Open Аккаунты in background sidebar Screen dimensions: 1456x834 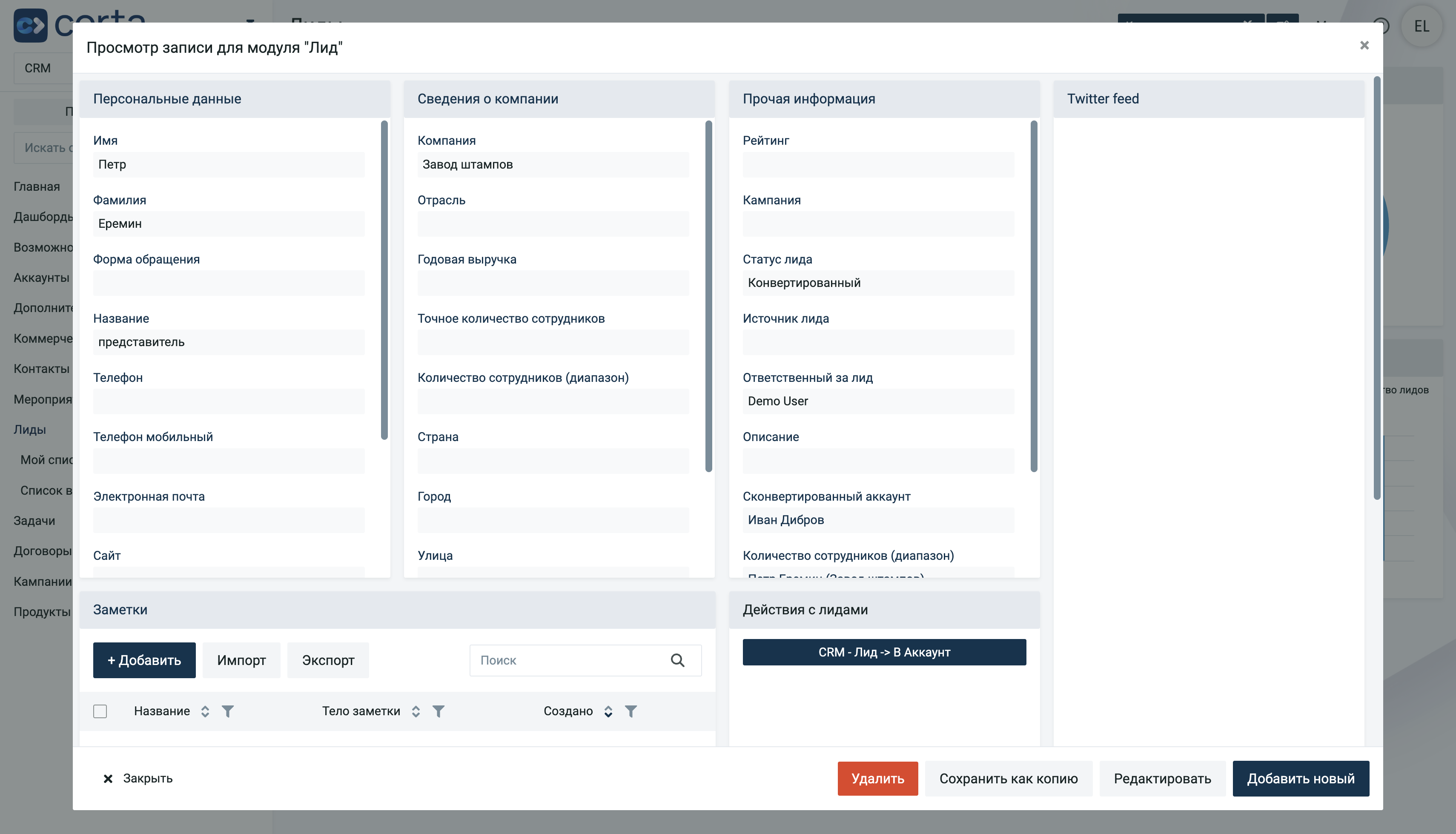(x=41, y=278)
